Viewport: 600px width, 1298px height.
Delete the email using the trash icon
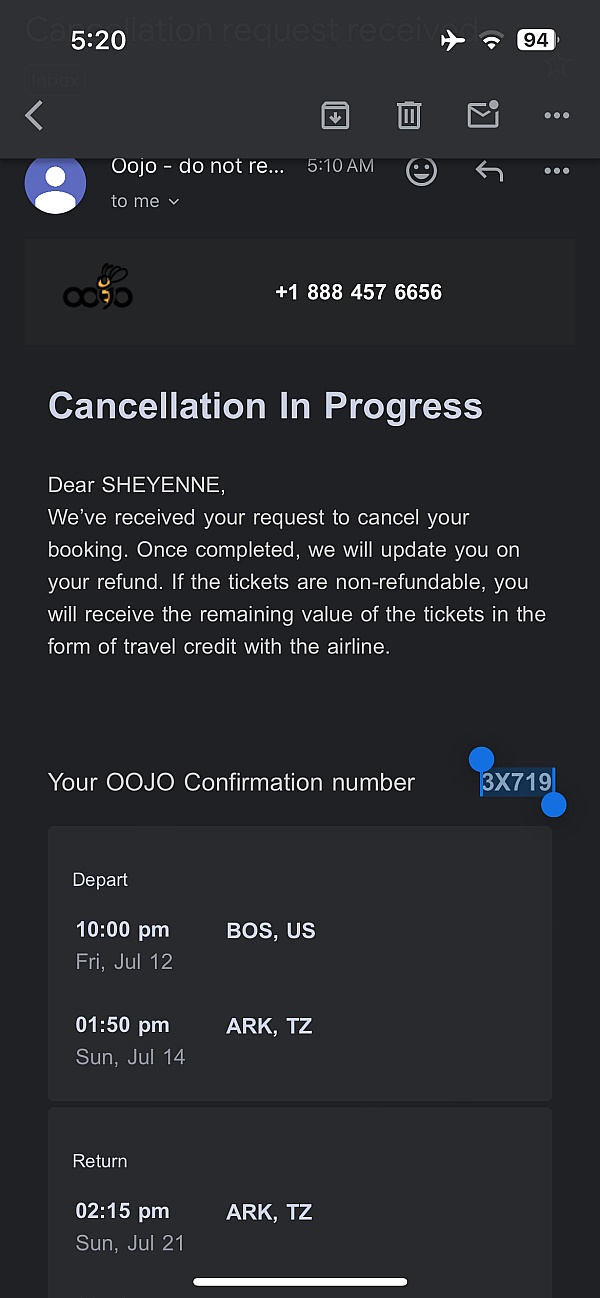click(x=409, y=116)
